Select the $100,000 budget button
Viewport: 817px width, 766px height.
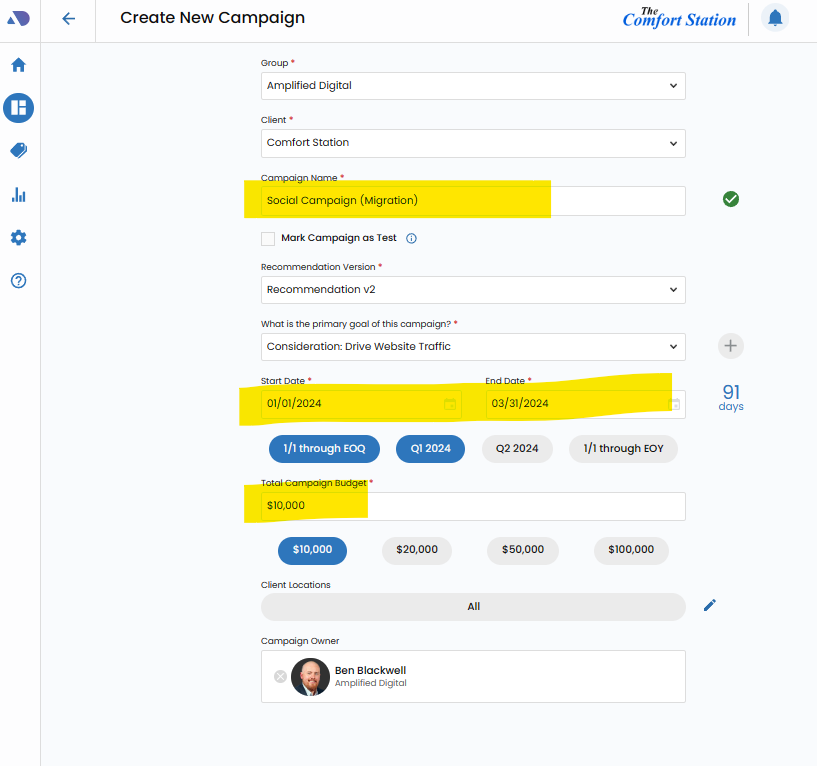point(631,550)
